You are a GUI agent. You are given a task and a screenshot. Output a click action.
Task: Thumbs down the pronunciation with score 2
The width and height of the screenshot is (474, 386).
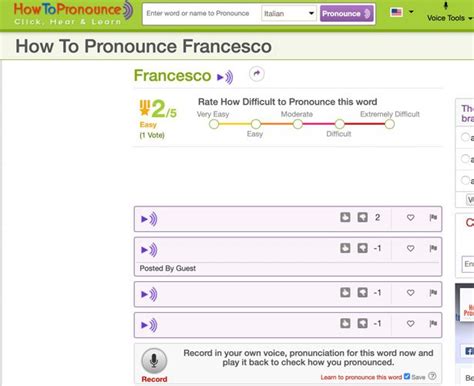tap(362, 217)
